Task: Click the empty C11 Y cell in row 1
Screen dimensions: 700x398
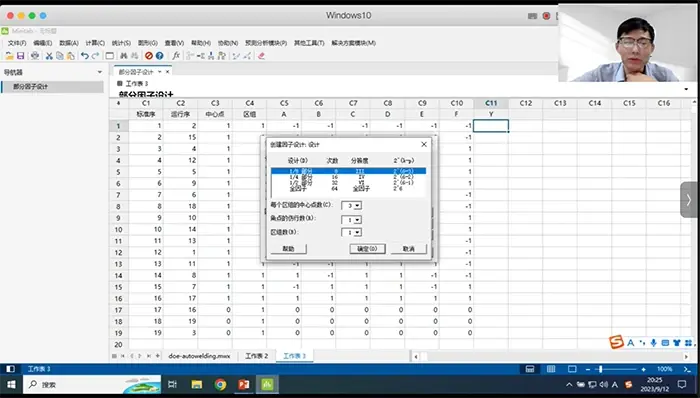Action: [491, 126]
